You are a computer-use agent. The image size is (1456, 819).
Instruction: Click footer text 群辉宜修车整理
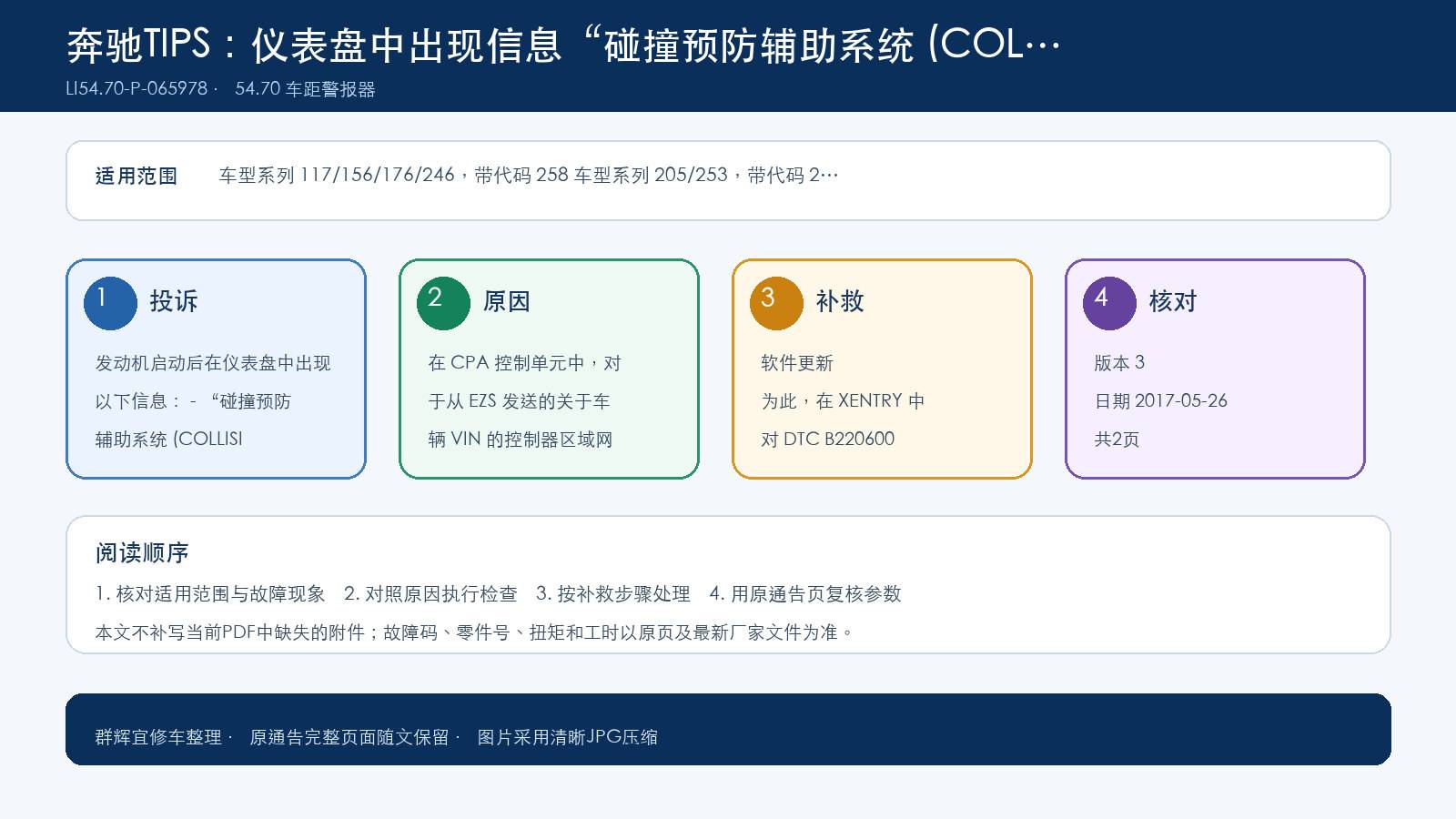coord(158,737)
